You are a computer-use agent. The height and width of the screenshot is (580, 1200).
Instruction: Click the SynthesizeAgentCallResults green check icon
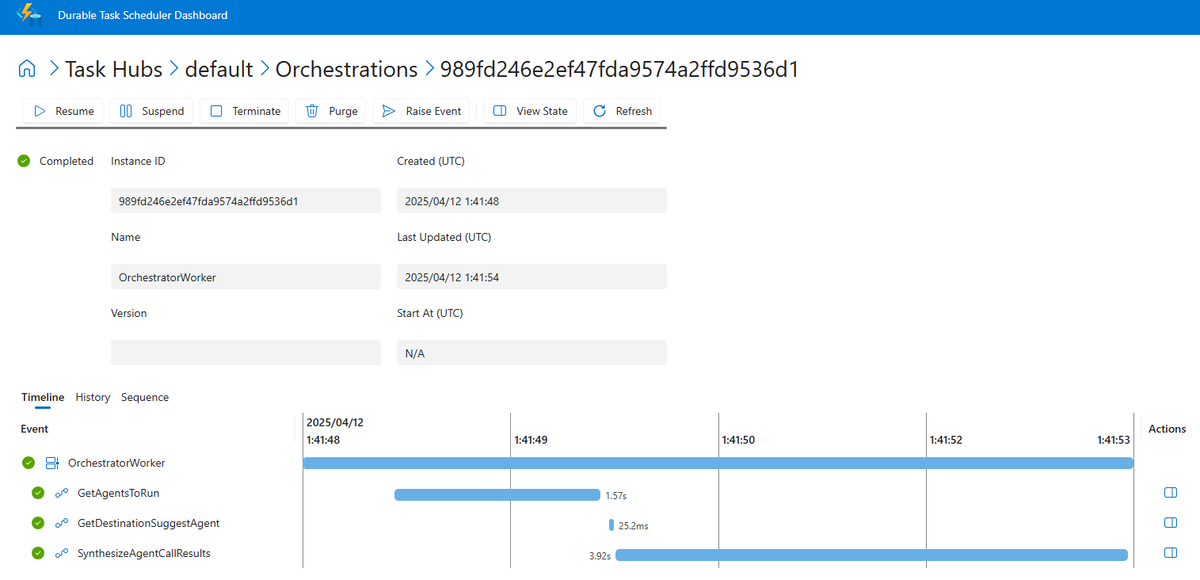click(x=38, y=553)
